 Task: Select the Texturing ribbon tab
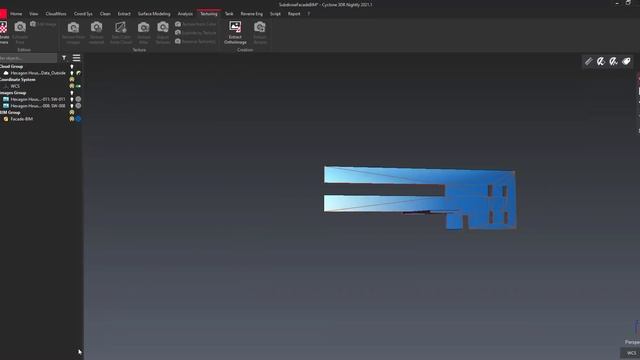point(209,13)
